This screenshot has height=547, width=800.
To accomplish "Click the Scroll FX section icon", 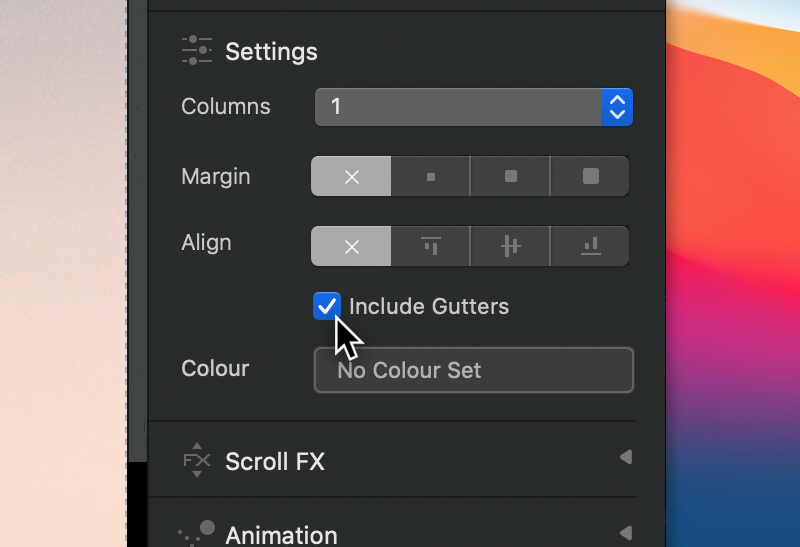I will 197,460.
